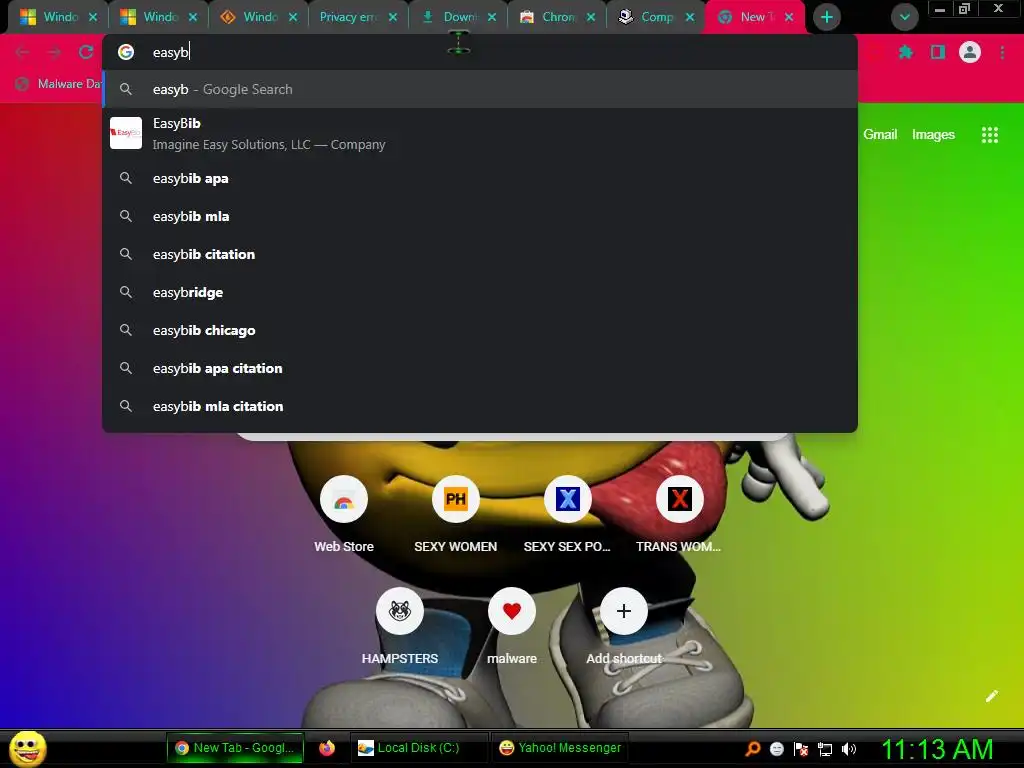
Task: Click the forward navigation arrow
Action: pos(54,52)
